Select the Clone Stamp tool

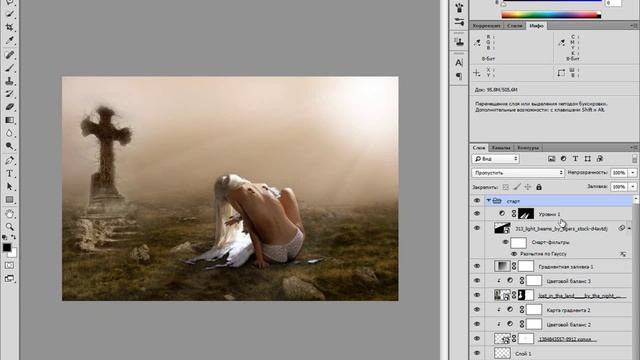(x=10, y=81)
